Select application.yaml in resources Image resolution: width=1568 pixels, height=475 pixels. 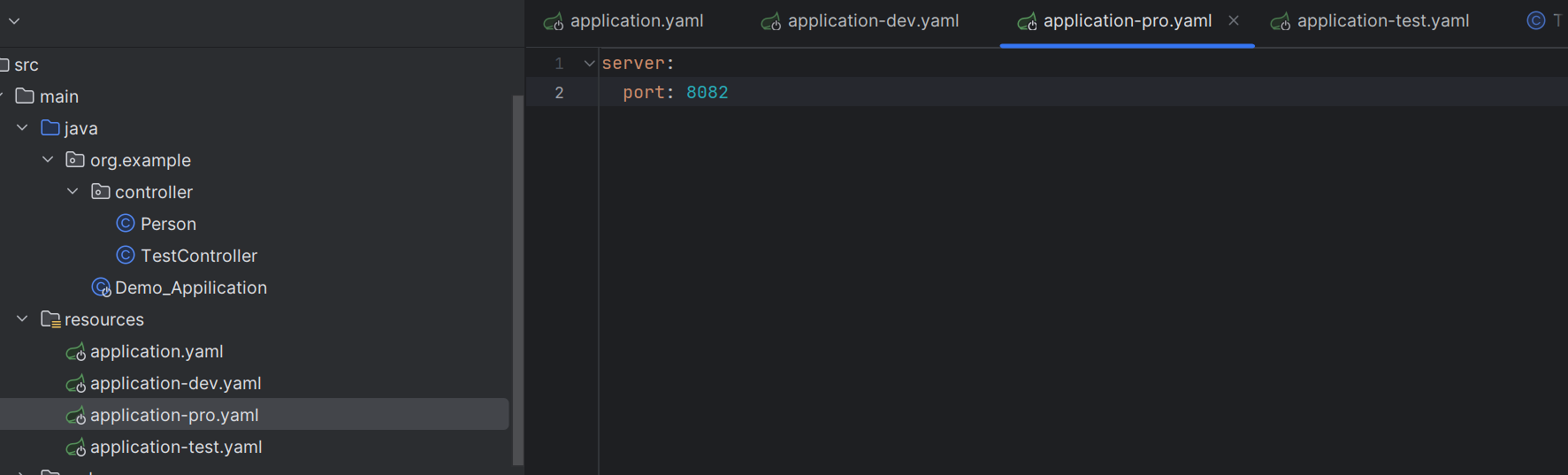point(157,351)
